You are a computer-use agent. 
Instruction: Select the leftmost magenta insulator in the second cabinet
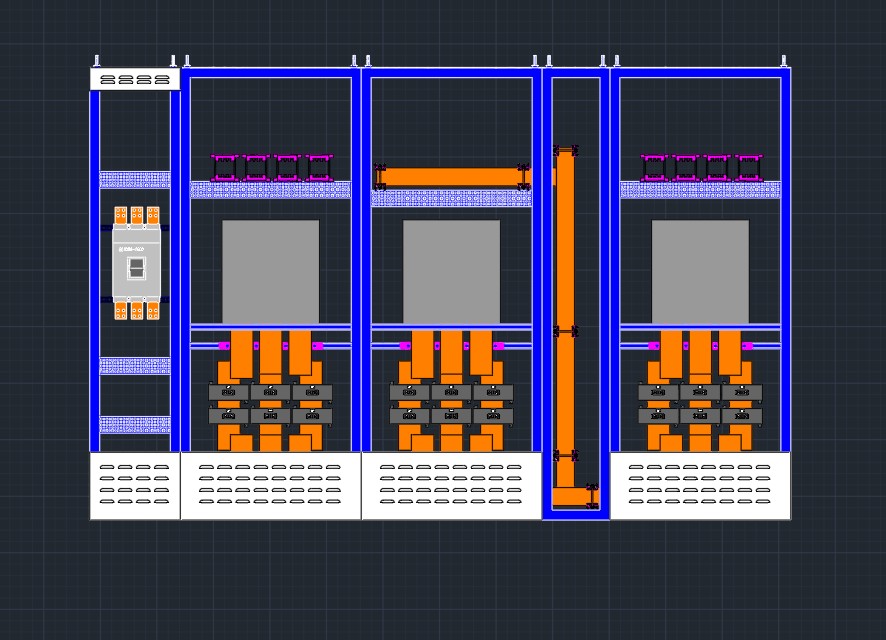(224, 168)
